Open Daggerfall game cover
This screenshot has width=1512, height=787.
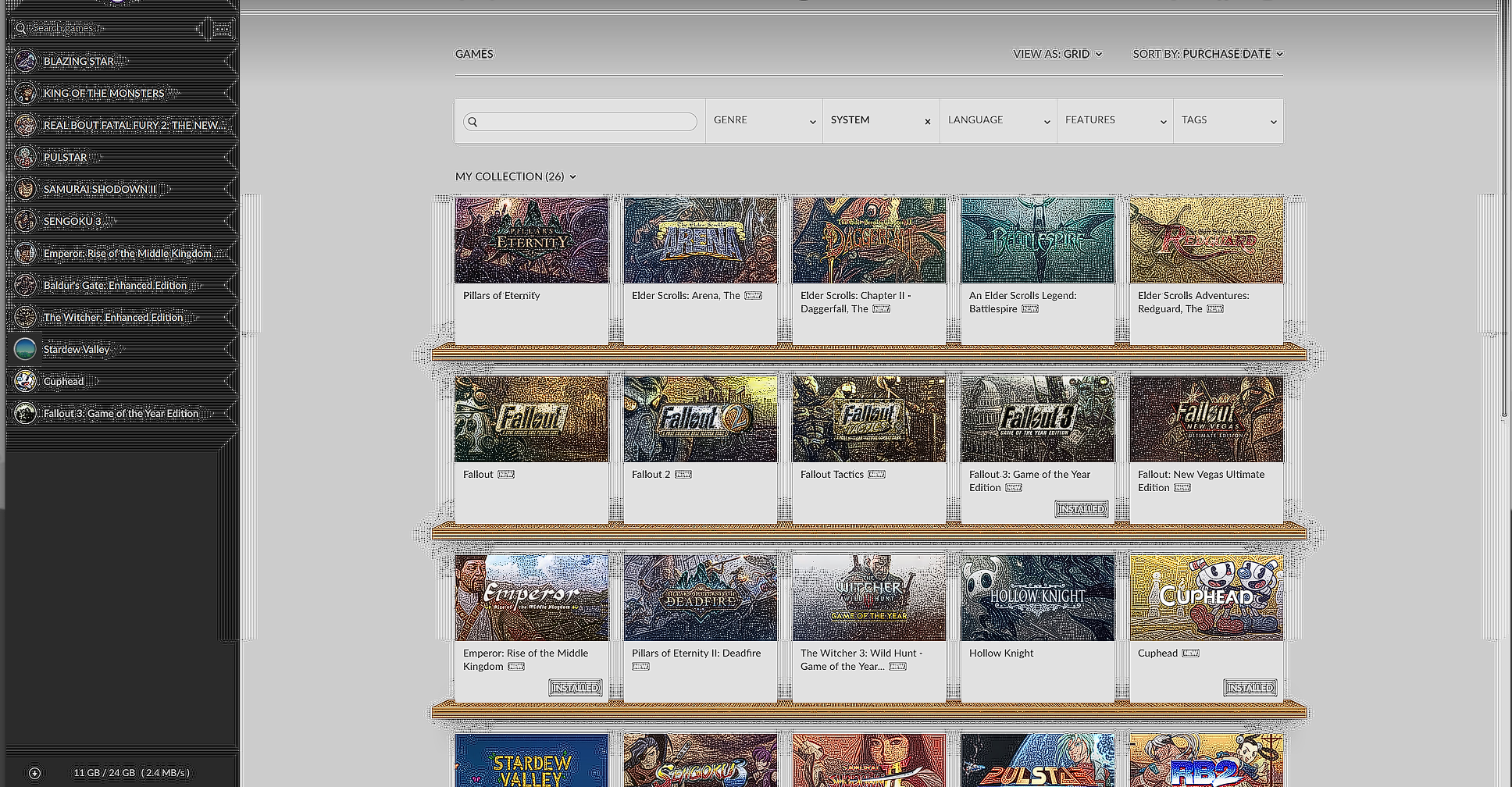[x=869, y=240]
